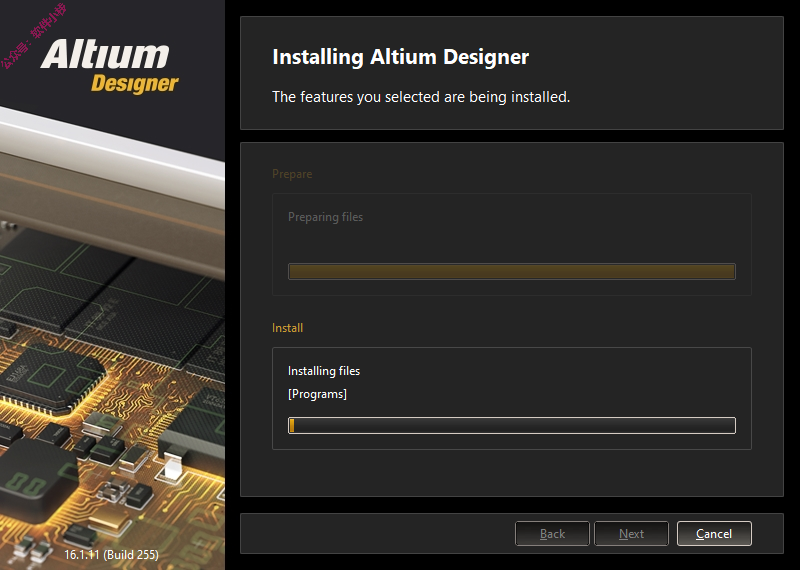Click the '[Programs]' status text
The height and width of the screenshot is (570, 800).
coord(317,394)
